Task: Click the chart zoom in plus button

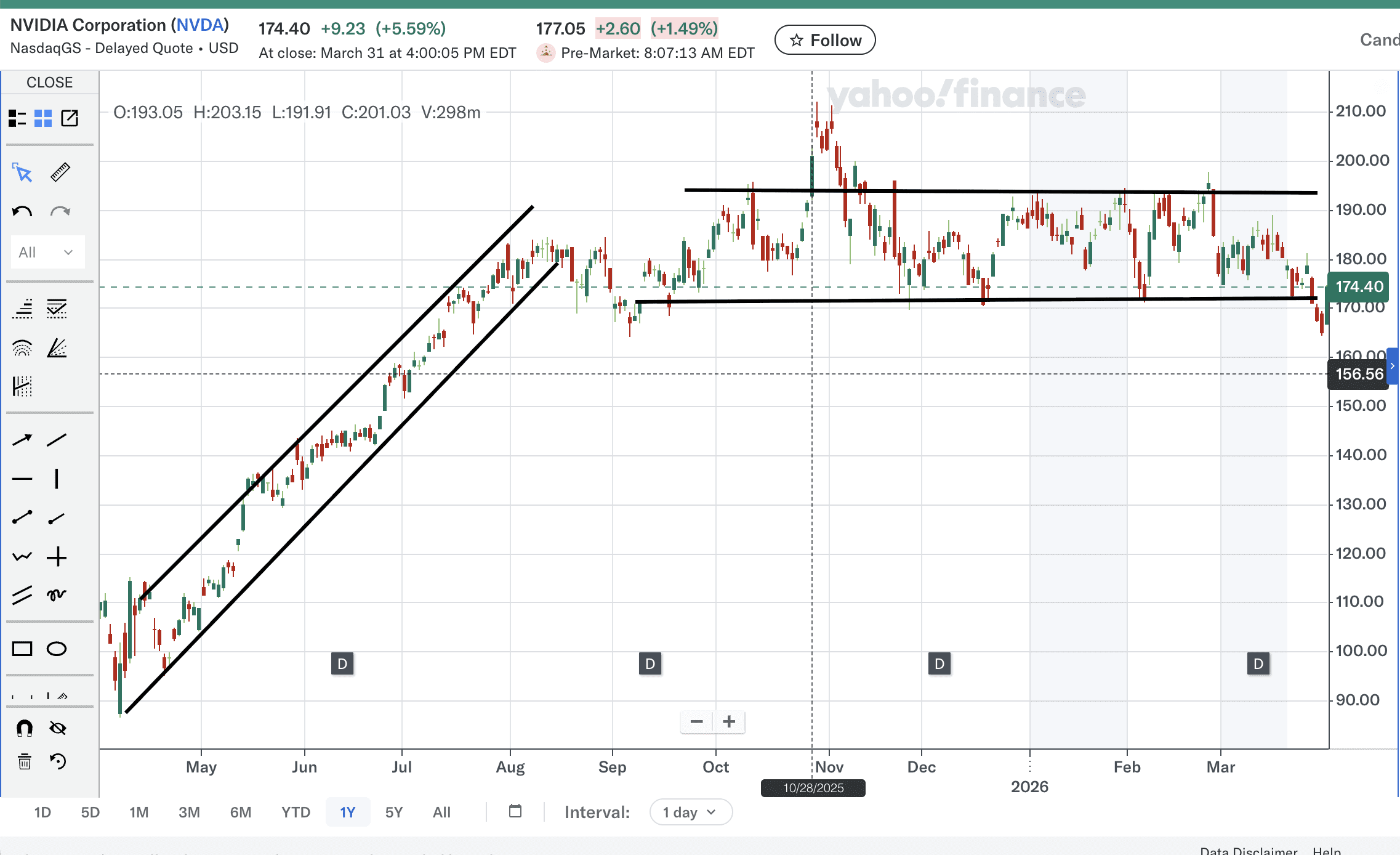Action: 729,721
